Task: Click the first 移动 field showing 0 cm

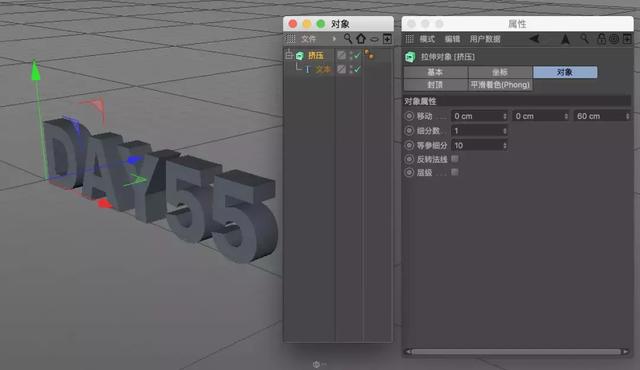Action: tap(480, 116)
